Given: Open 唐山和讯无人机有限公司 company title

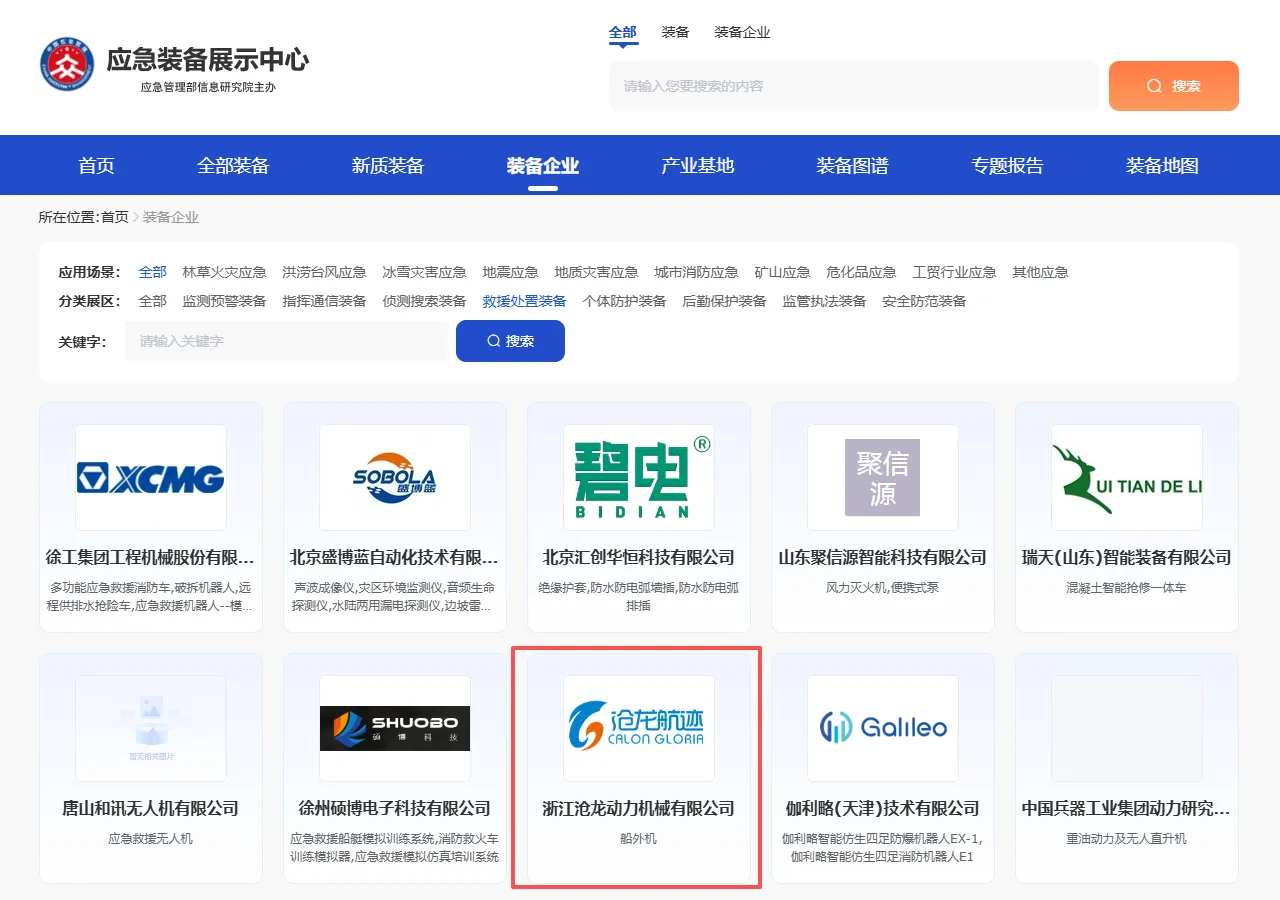Looking at the screenshot, I should [x=151, y=808].
